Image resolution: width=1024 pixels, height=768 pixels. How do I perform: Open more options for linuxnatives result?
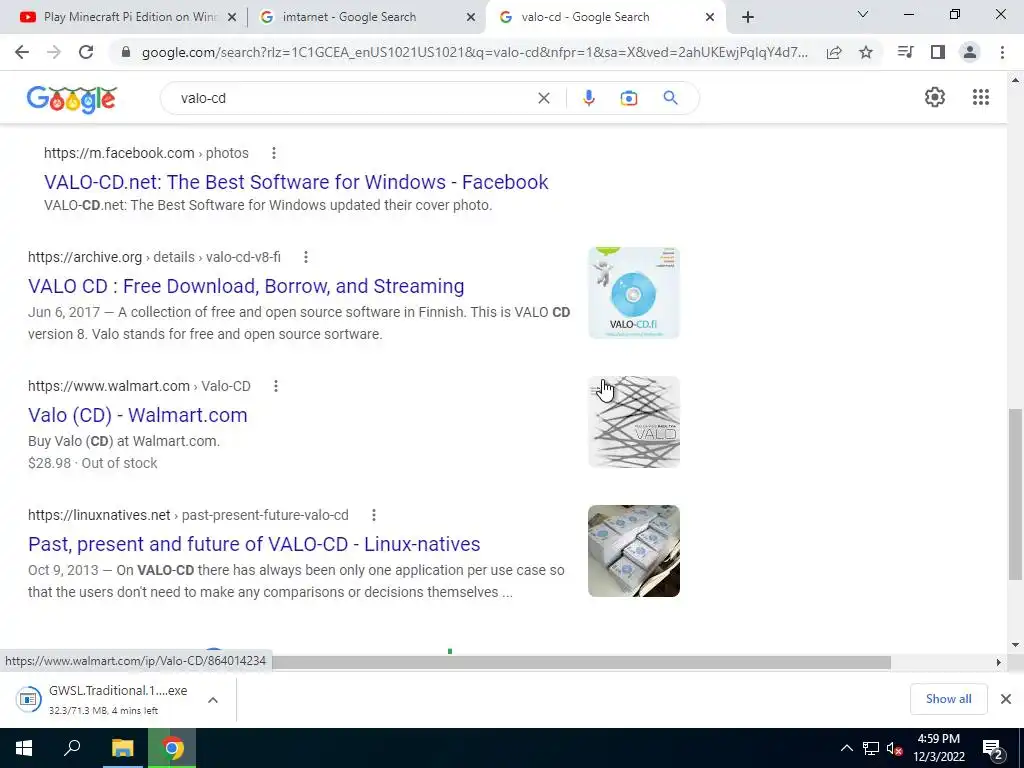click(x=374, y=515)
